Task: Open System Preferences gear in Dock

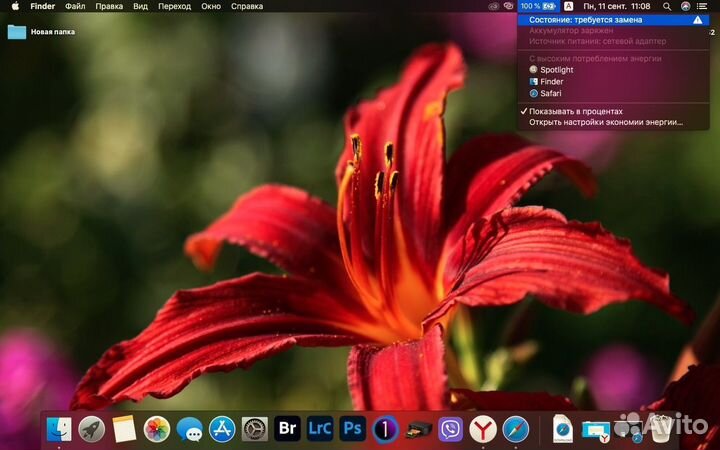Action: tap(255, 429)
